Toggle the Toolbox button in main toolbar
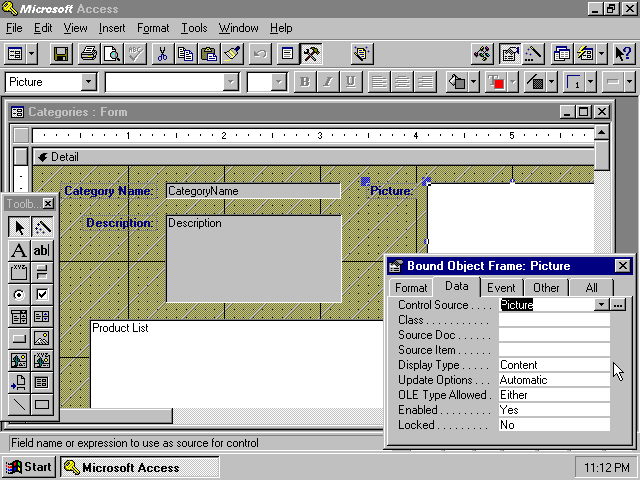The width and height of the screenshot is (640, 480). (311, 54)
